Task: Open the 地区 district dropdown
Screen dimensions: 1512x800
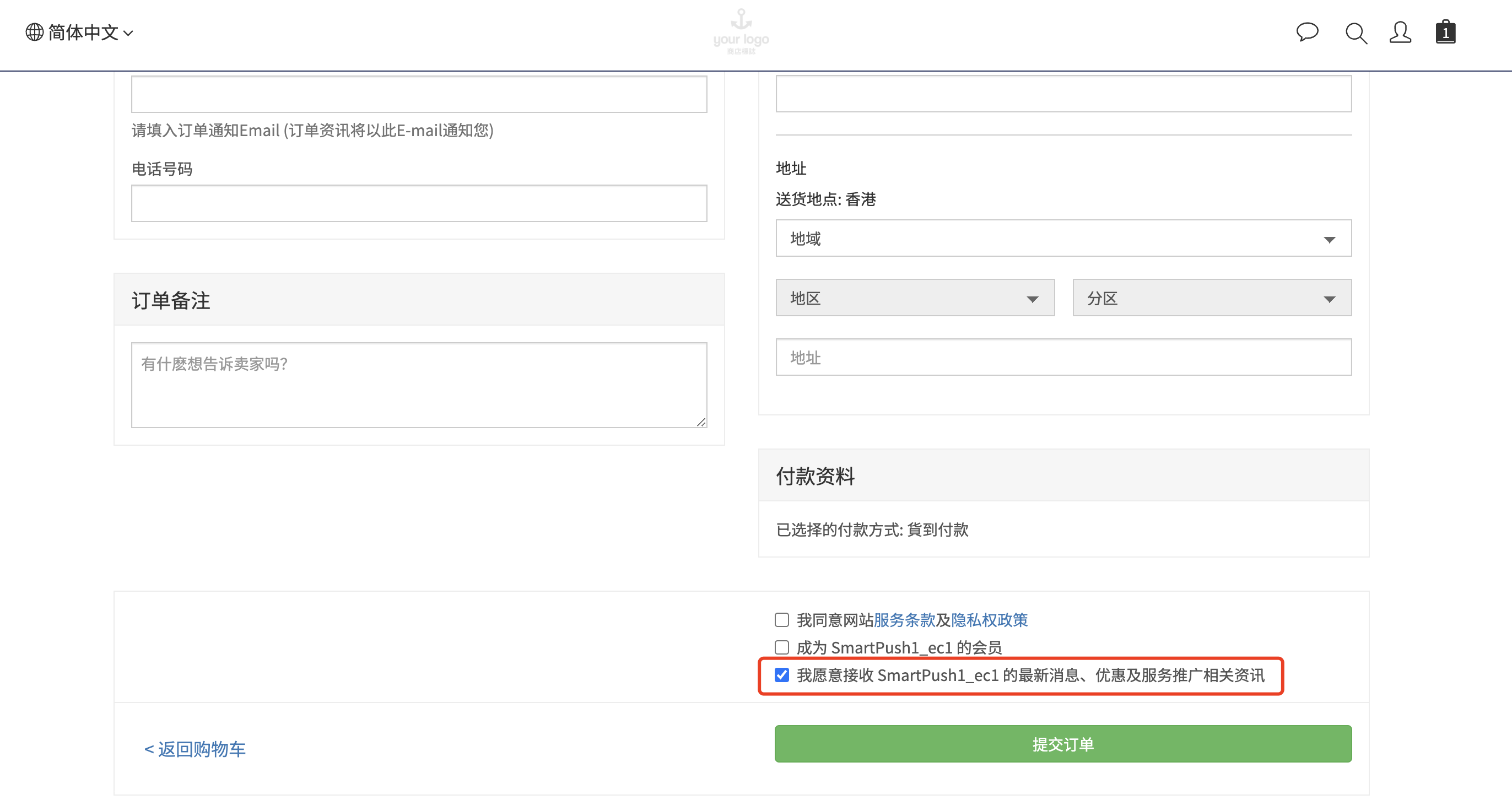Action: pos(915,298)
